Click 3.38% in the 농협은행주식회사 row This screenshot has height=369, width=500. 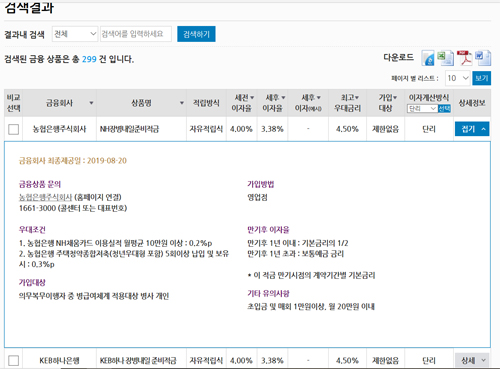pos(272,129)
